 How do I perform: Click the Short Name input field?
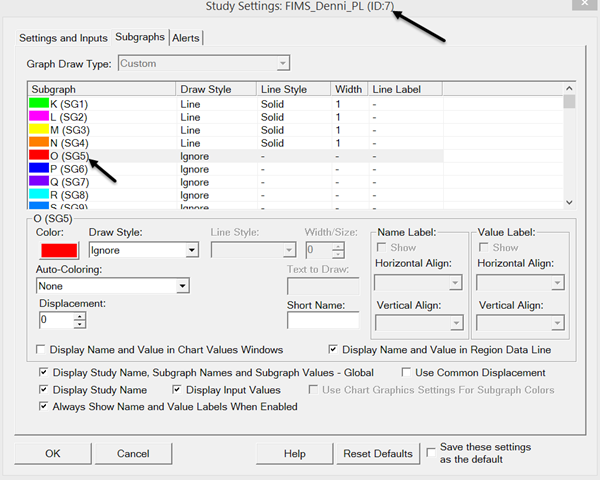322,321
